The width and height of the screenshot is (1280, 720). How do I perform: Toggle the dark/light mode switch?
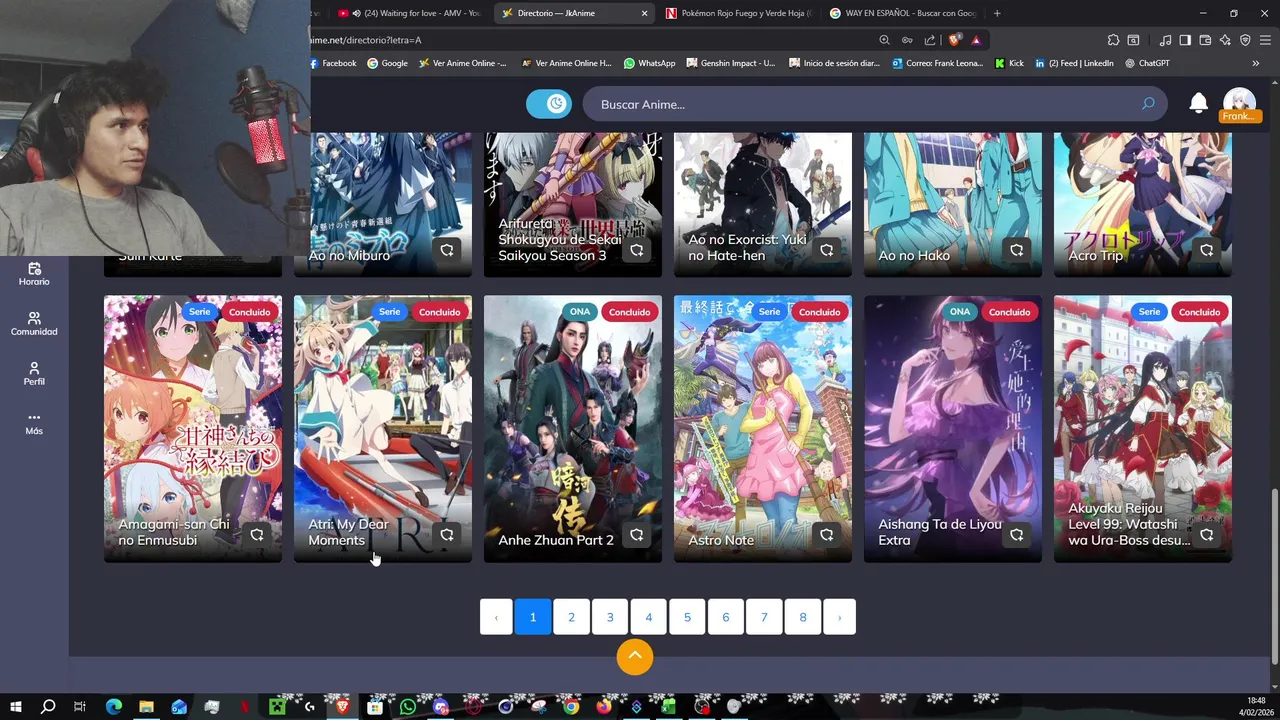549,104
